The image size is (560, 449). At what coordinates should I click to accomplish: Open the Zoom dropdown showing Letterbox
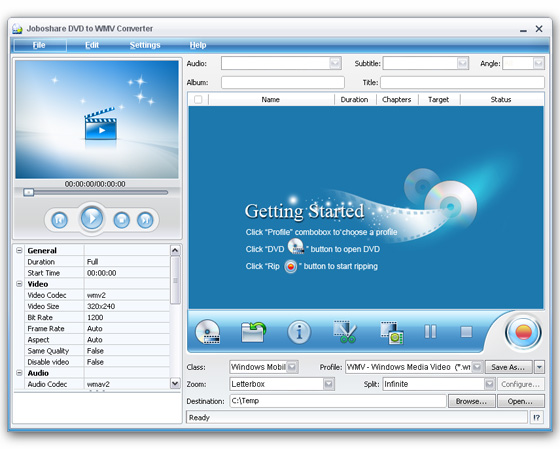[328, 384]
